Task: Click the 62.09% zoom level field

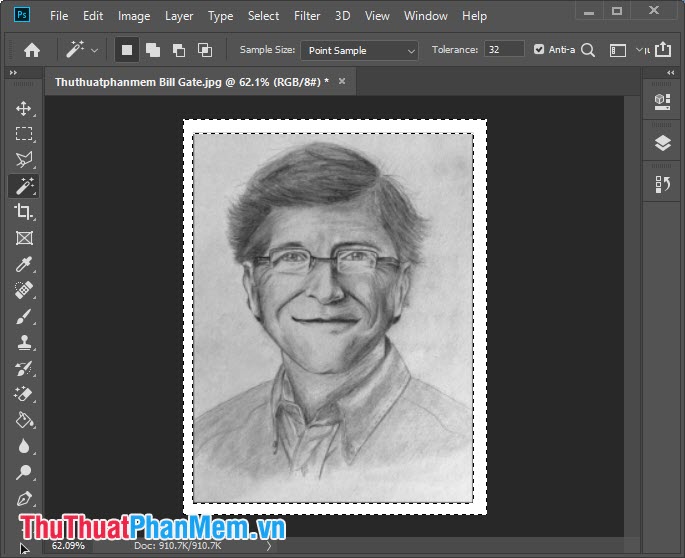Action: coord(68,546)
